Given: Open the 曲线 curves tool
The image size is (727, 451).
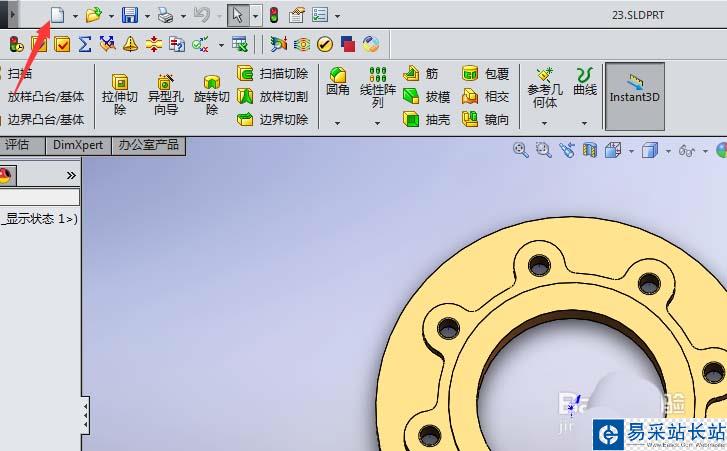Looking at the screenshot, I should 585,82.
